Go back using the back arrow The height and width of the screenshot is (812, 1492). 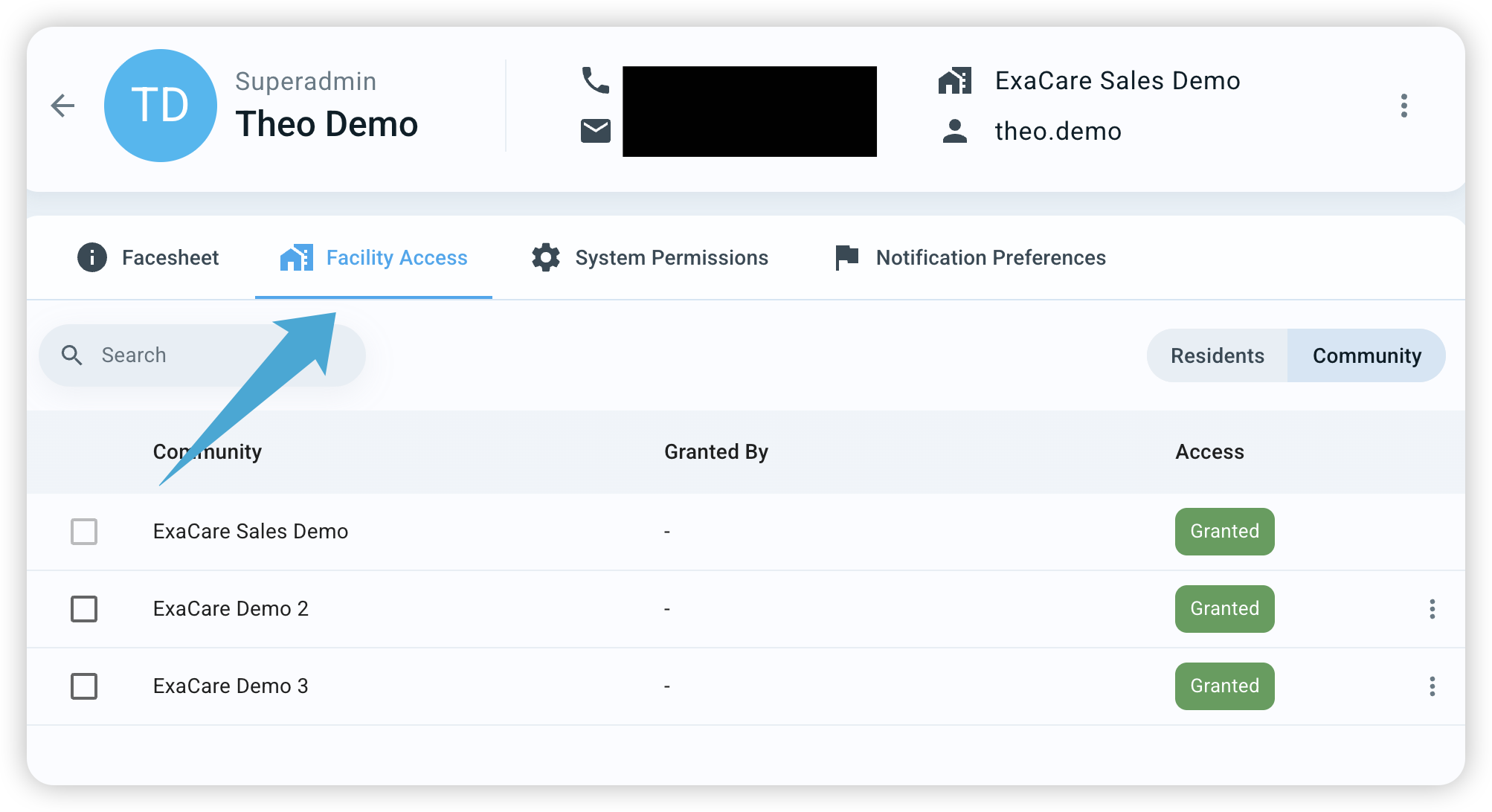[x=63, y=106]
